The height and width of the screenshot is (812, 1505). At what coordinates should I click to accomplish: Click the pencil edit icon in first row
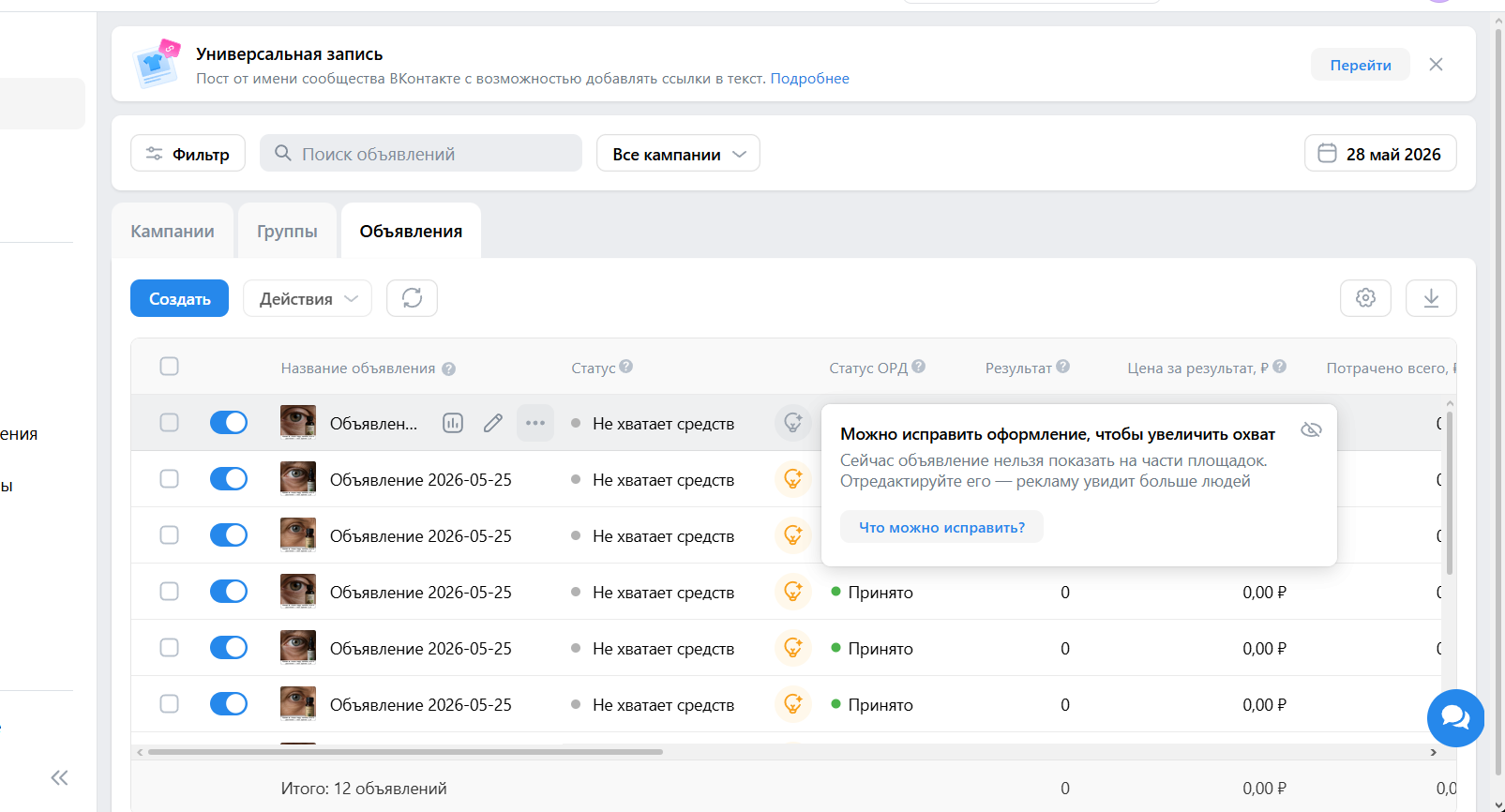[x=493, y=423]
